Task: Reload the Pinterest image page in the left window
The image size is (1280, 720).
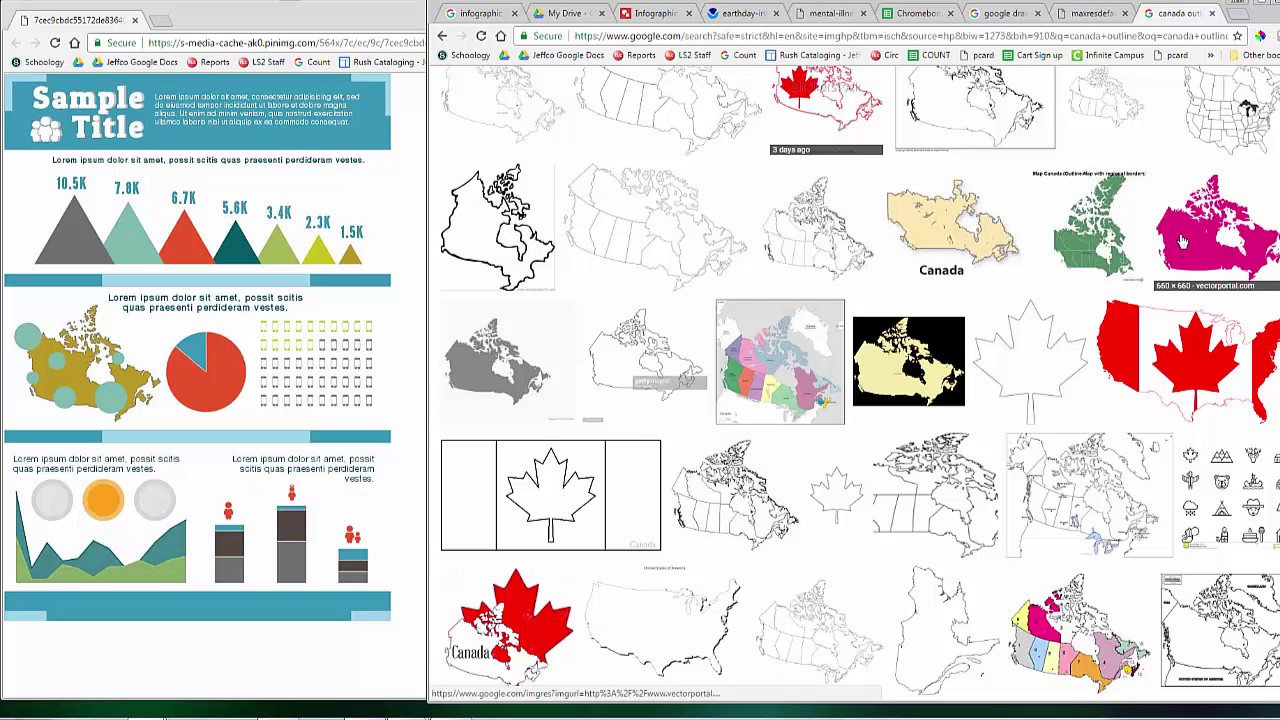Action: tap(55, 43)
